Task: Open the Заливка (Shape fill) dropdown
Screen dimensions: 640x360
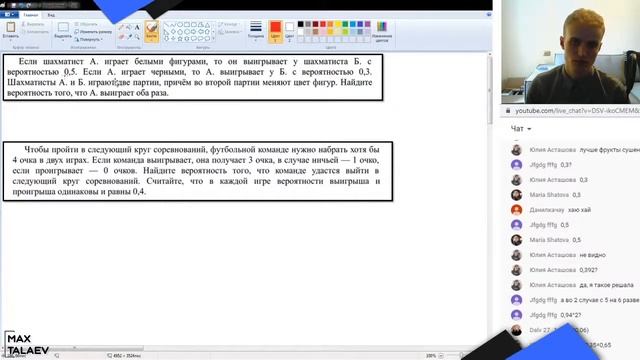Action: point(229,32)
